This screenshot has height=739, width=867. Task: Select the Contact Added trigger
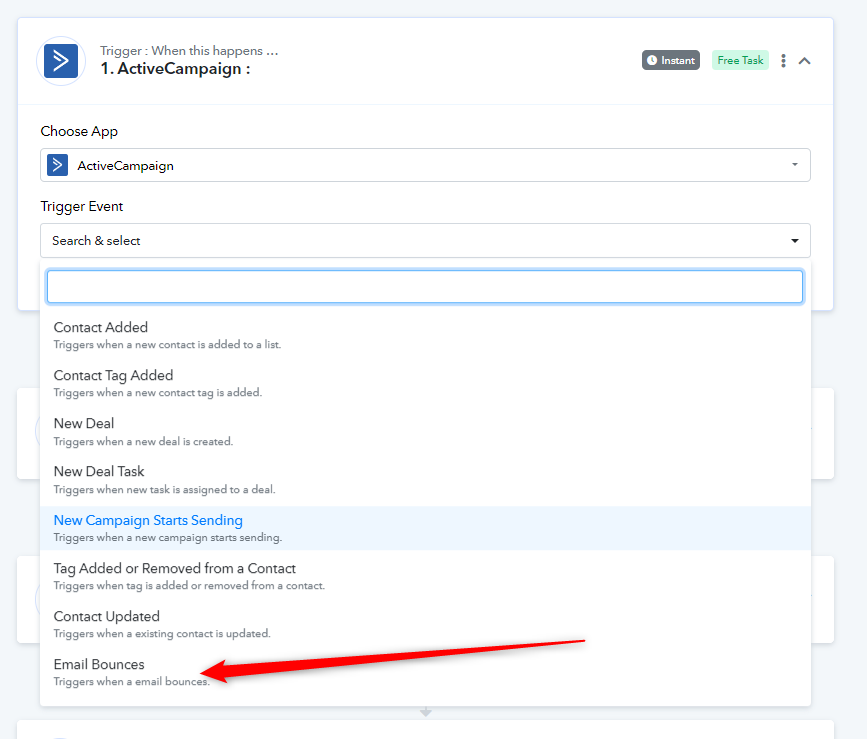[x=425, y=335]
